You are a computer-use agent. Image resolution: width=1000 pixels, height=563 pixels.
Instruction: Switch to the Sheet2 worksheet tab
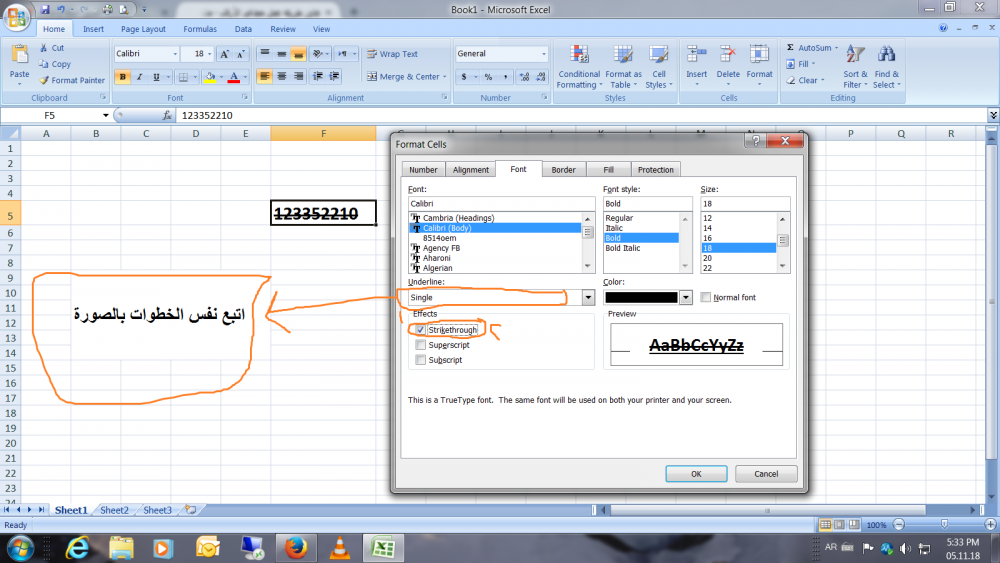pyautogui.click(x=114, y=510)
